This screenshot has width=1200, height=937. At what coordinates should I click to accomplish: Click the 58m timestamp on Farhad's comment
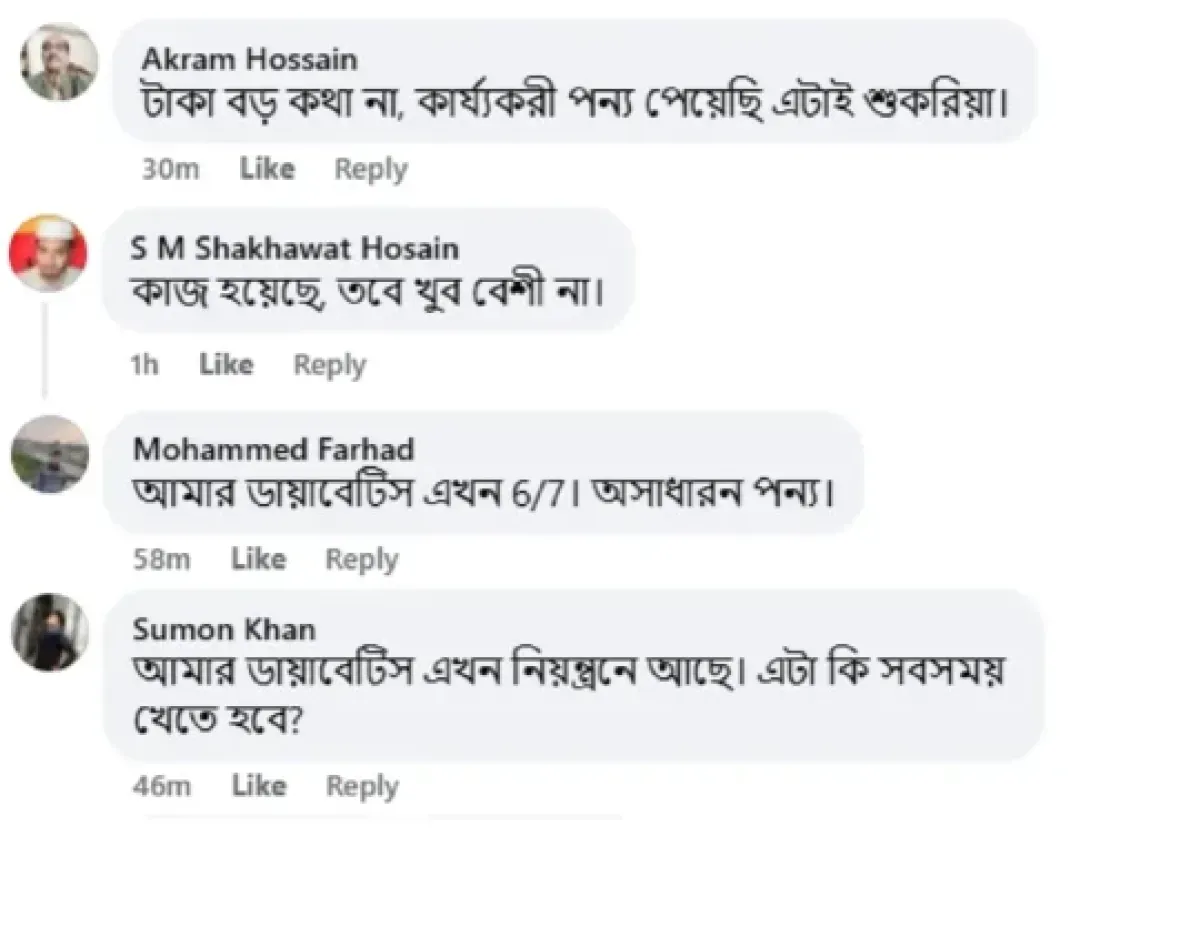pyautogui.click(x=162, y=560)
